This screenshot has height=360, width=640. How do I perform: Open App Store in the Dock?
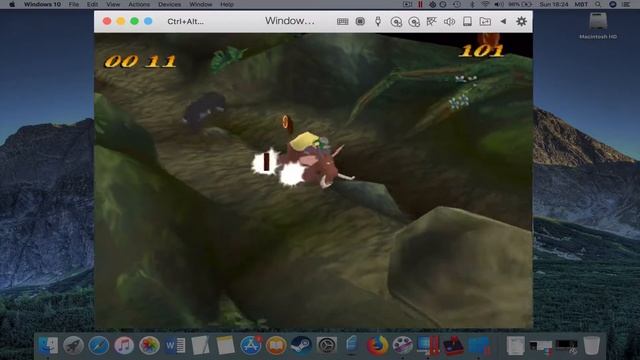click(251, 346)
